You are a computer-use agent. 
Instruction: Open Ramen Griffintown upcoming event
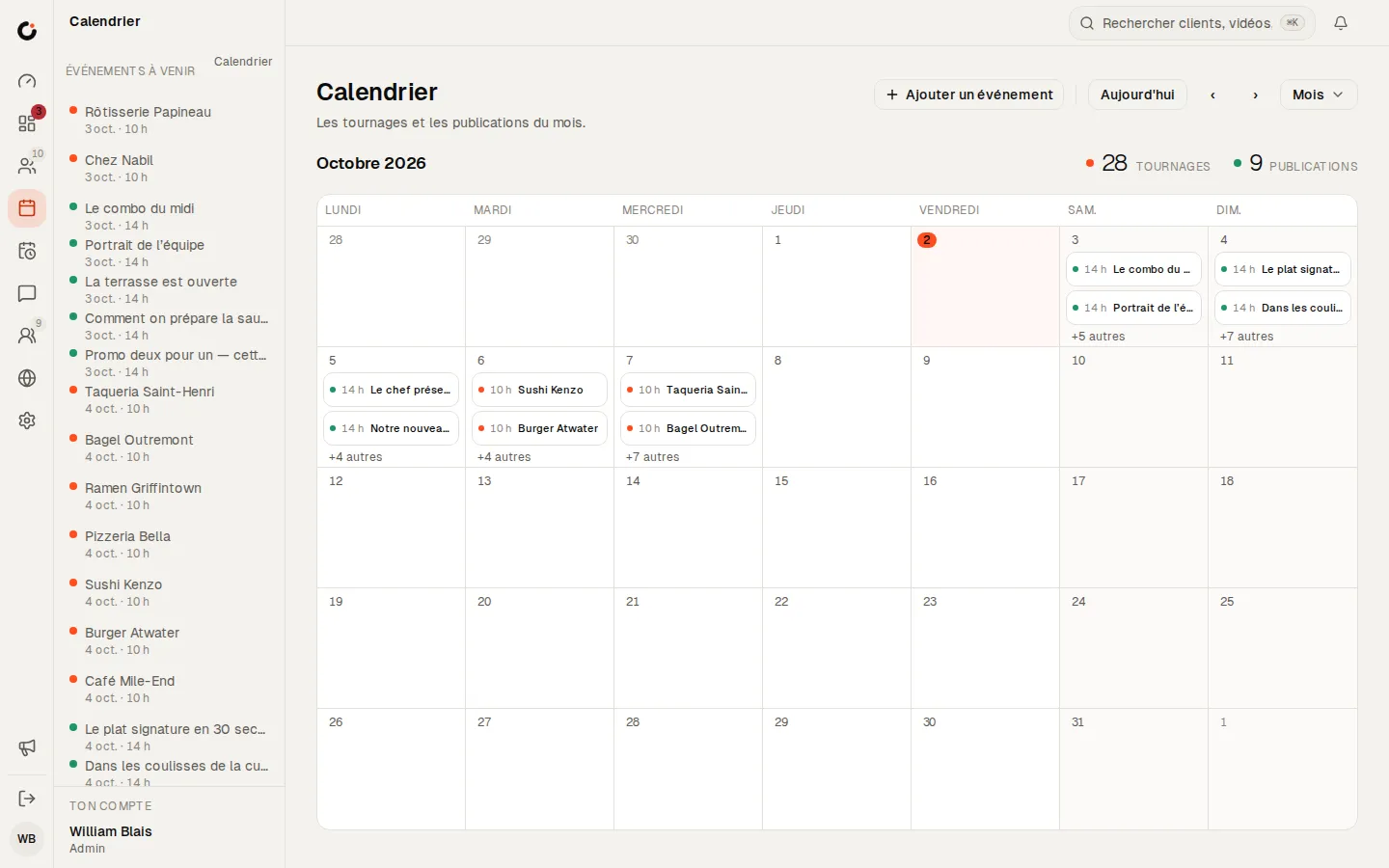coord(170,496)
